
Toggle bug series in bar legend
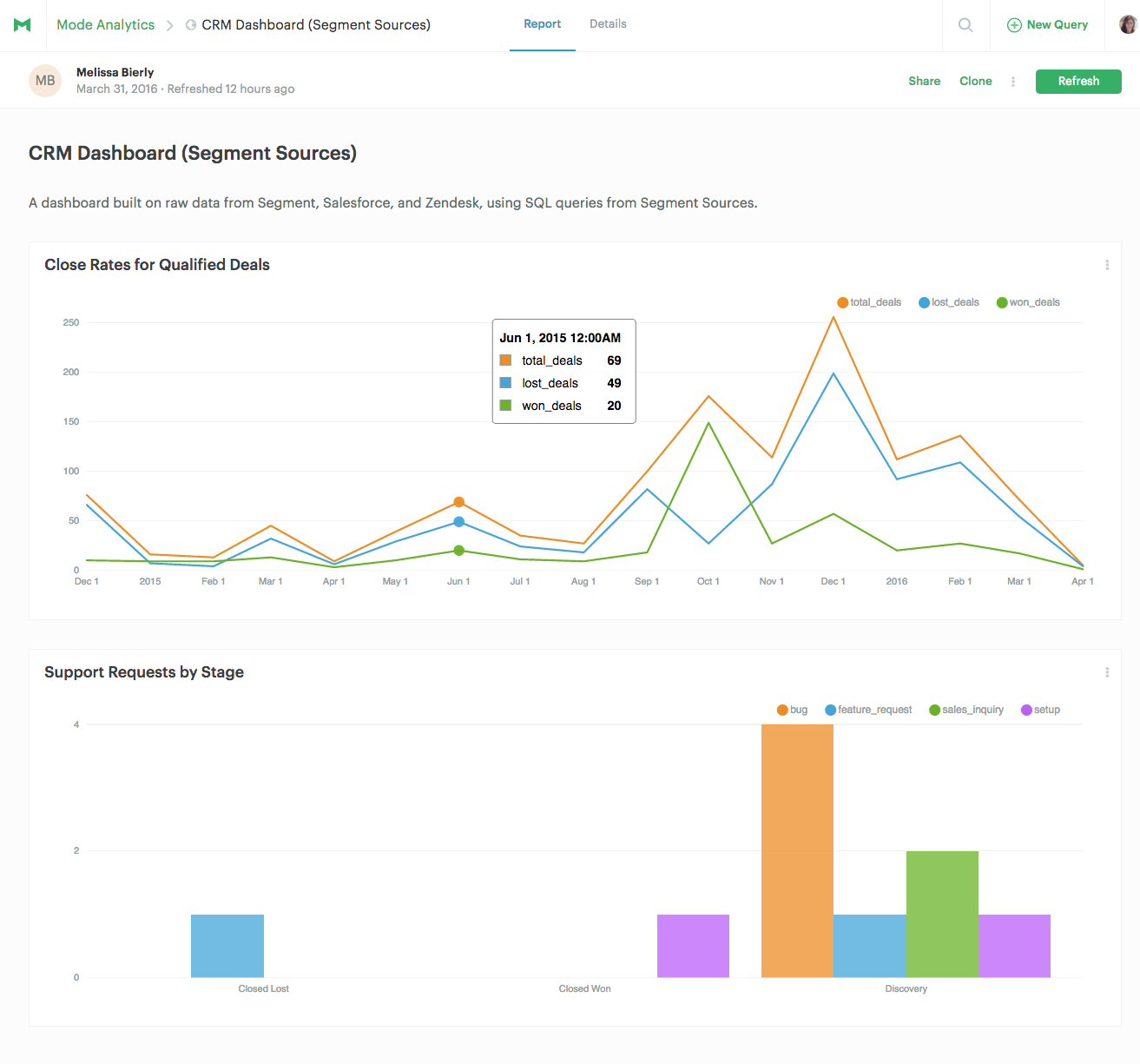click(x=793, y=710)
